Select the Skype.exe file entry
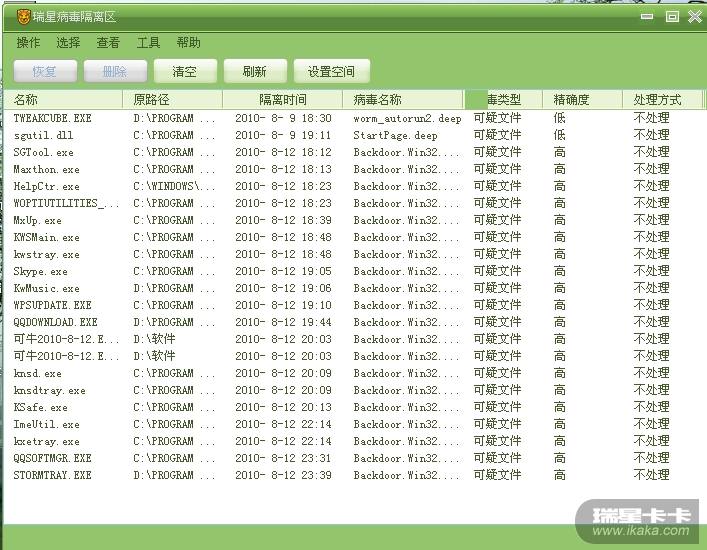Viewport: 707px width, 550px height. pyautogui.click(x=41, y=271)
